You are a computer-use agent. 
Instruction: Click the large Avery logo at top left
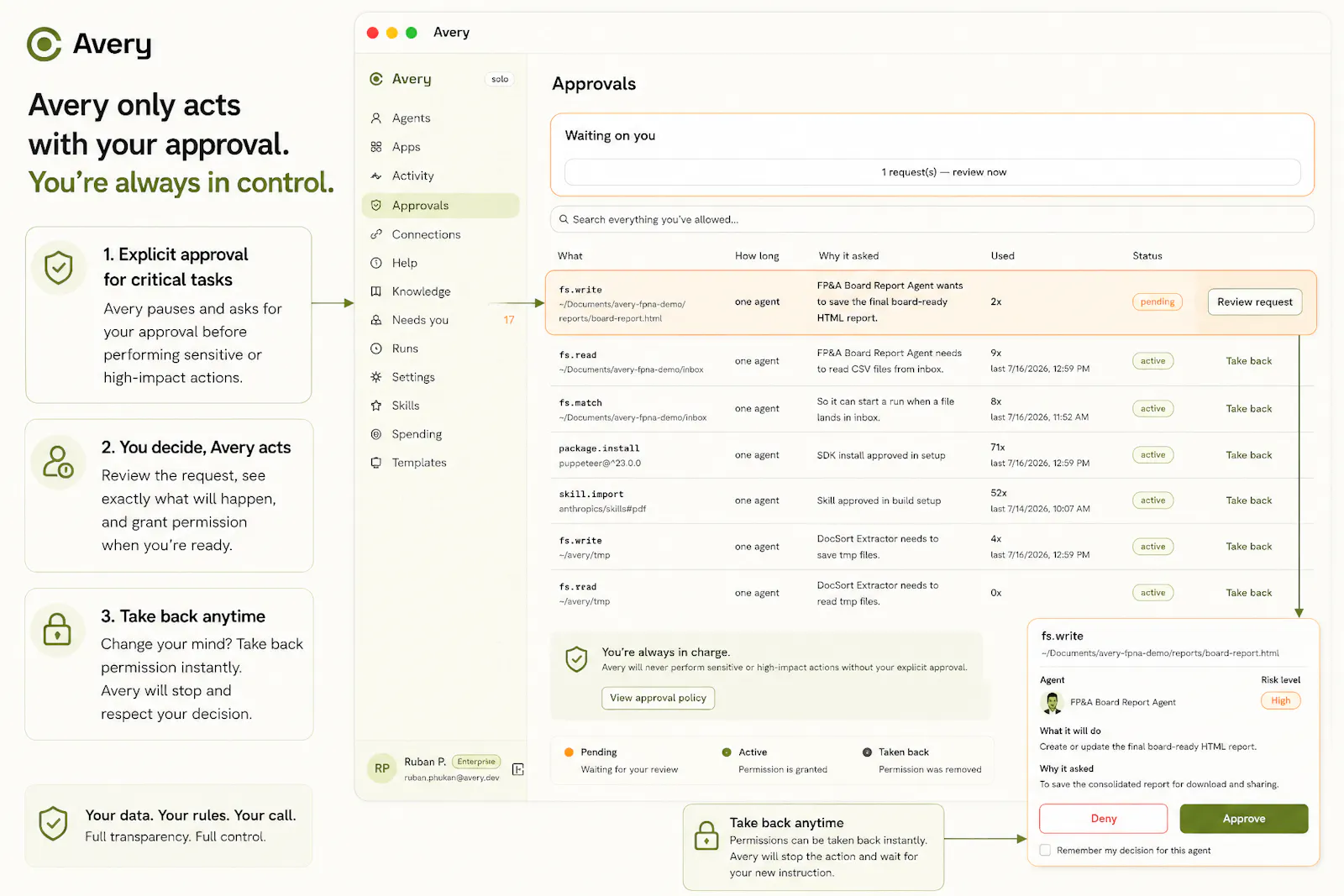(45, 44)
